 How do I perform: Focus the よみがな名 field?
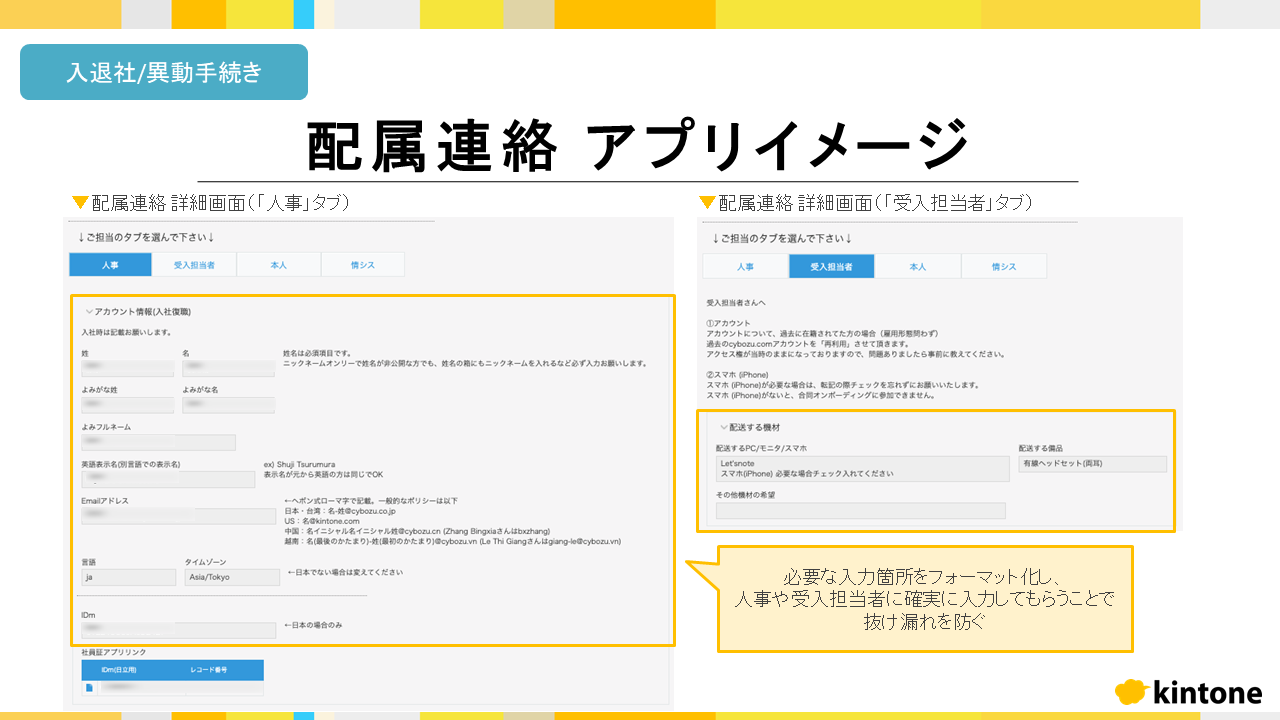pos(229,405)
